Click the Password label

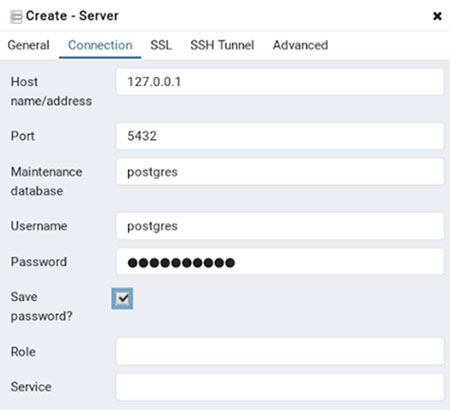point(39,262)
